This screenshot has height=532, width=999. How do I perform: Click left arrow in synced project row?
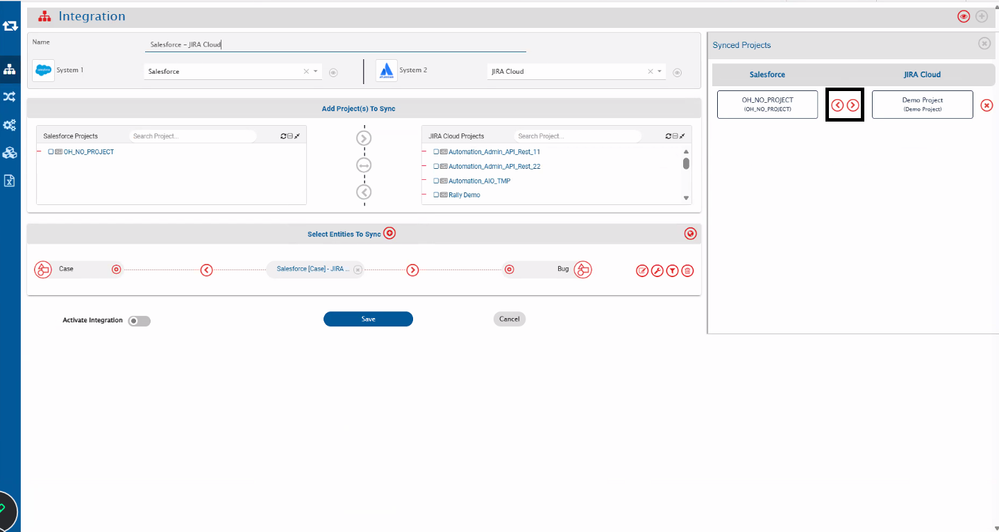coord(838,105)
